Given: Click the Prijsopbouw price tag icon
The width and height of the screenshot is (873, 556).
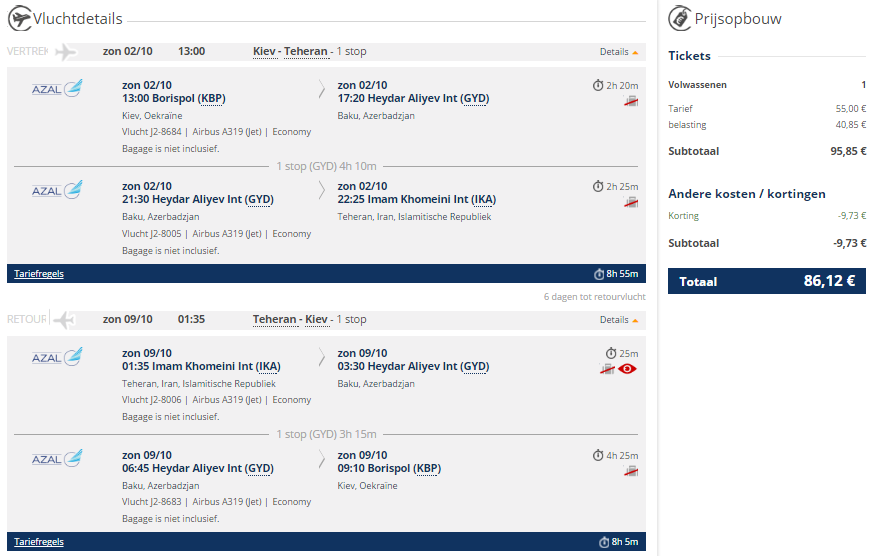Looking at the screenshot, I should click(x=679, y=18).
